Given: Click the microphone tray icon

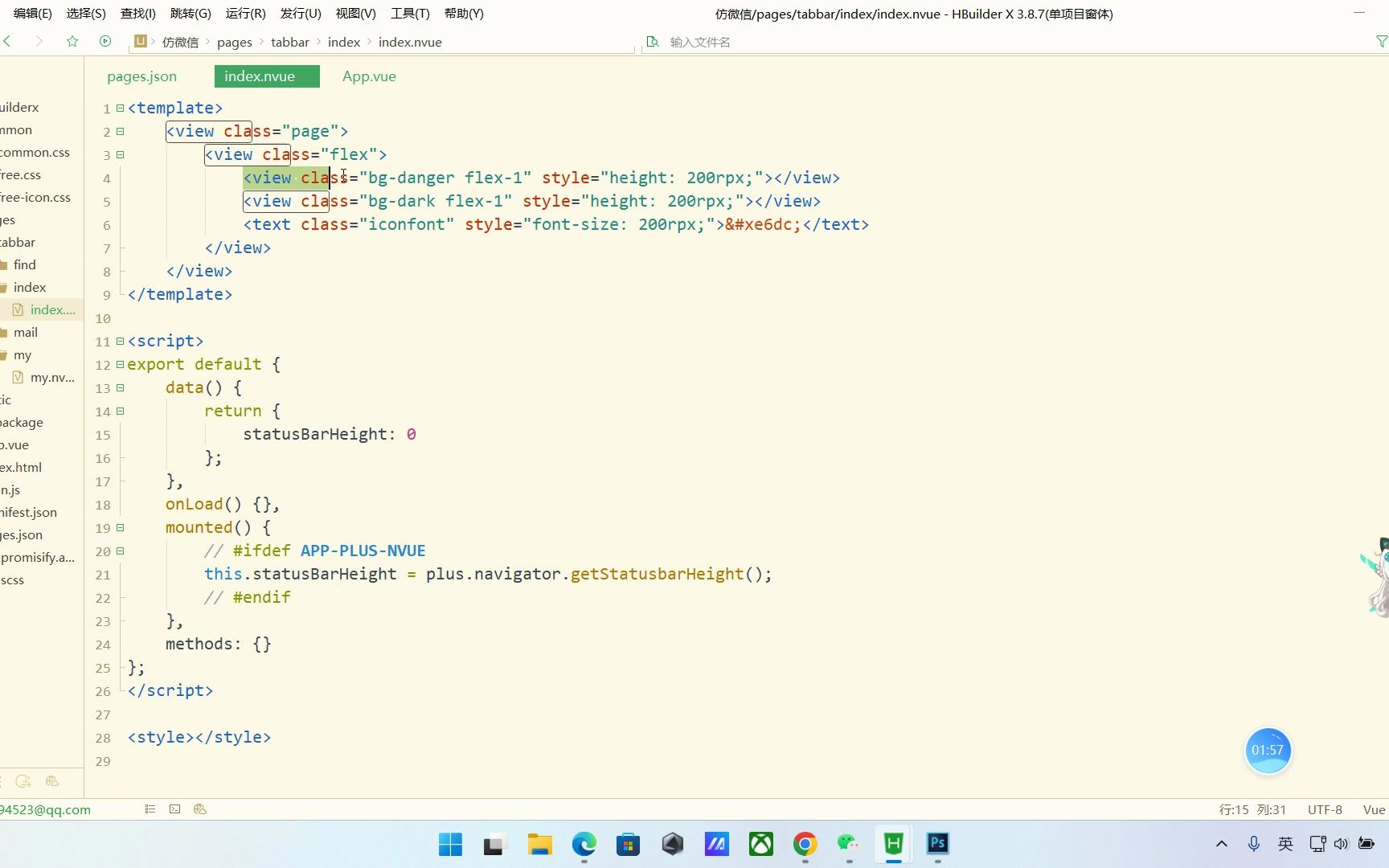Looking at the screenshot, I should [x=1253, y=844].
